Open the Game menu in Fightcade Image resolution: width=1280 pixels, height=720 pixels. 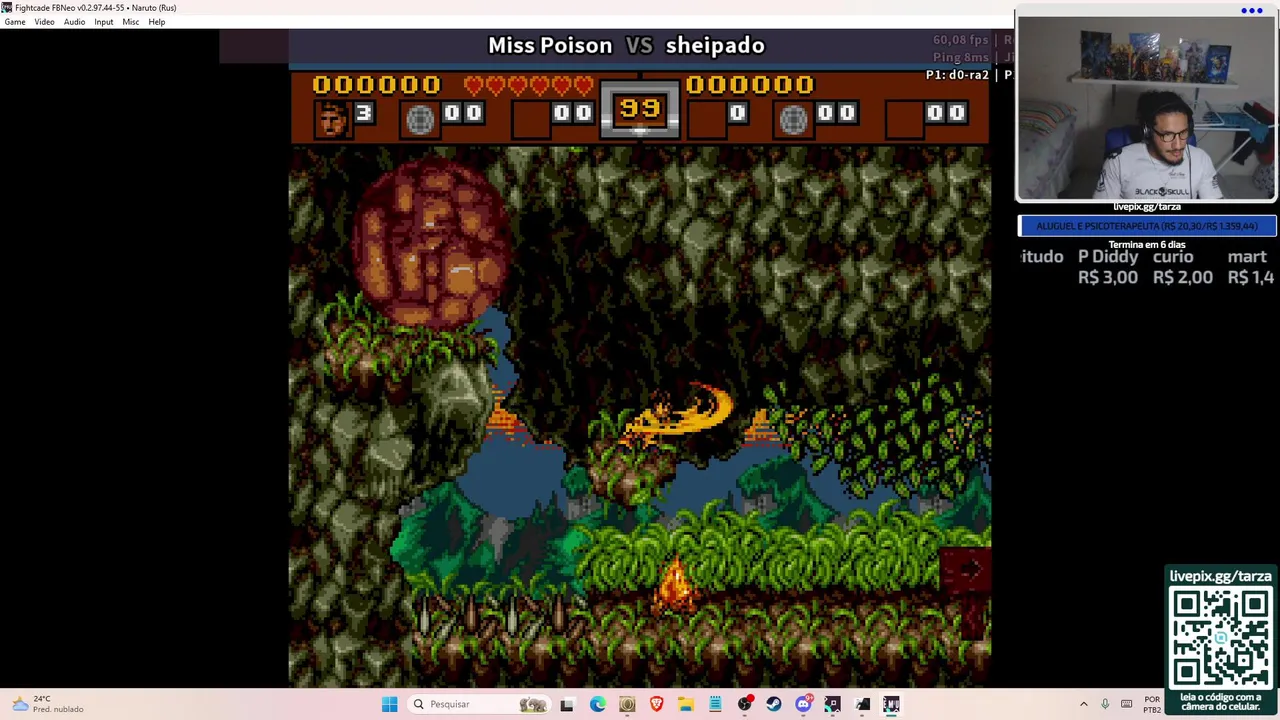pos(15,22)
